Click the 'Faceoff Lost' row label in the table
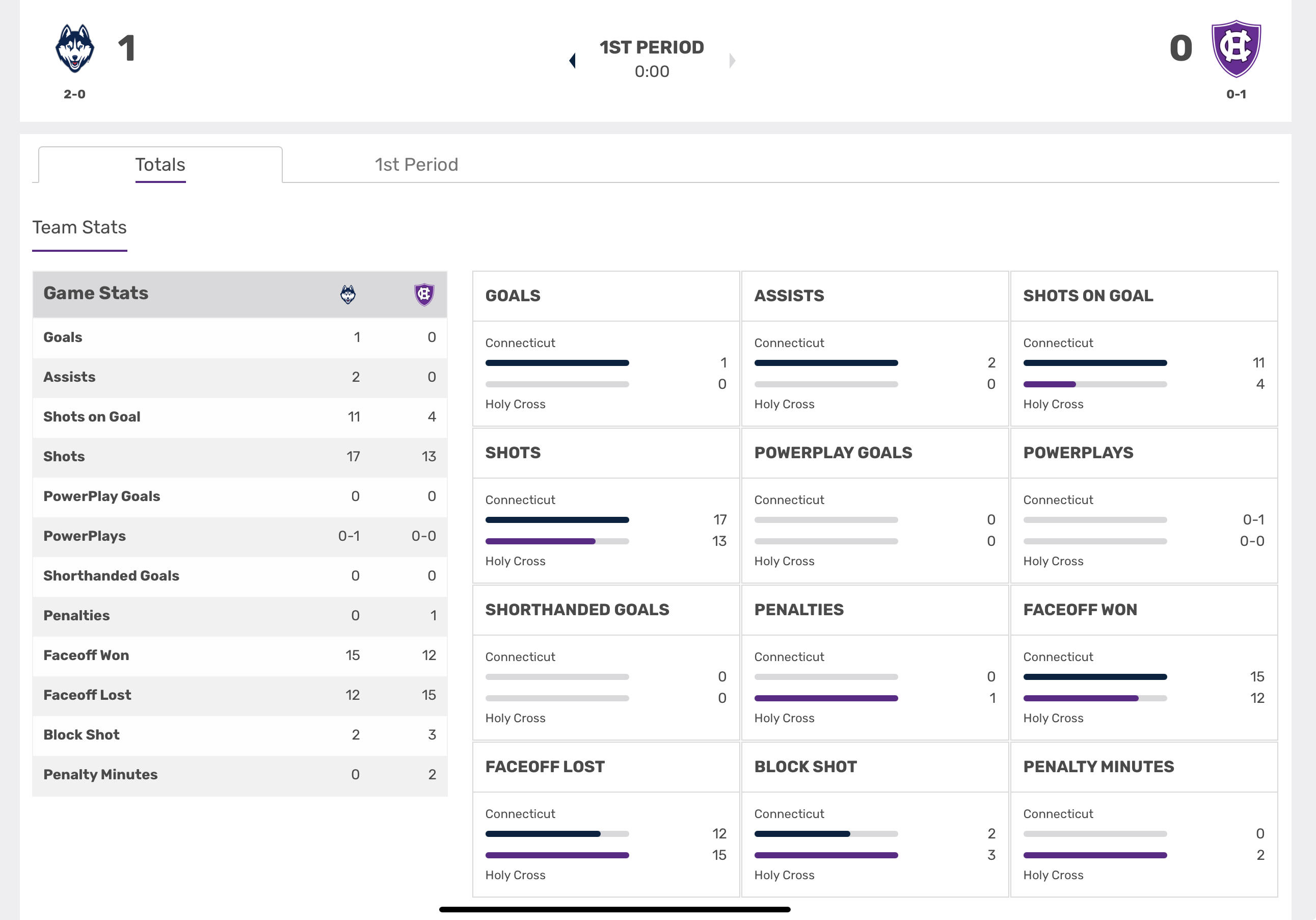Screen dimensions: 1316x920 coord(87,695)
